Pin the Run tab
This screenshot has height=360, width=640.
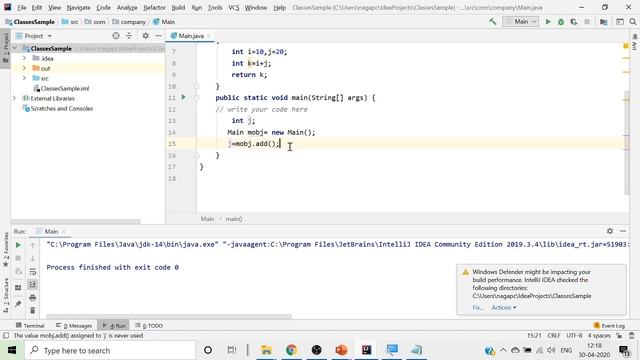[x=18, y=304]
